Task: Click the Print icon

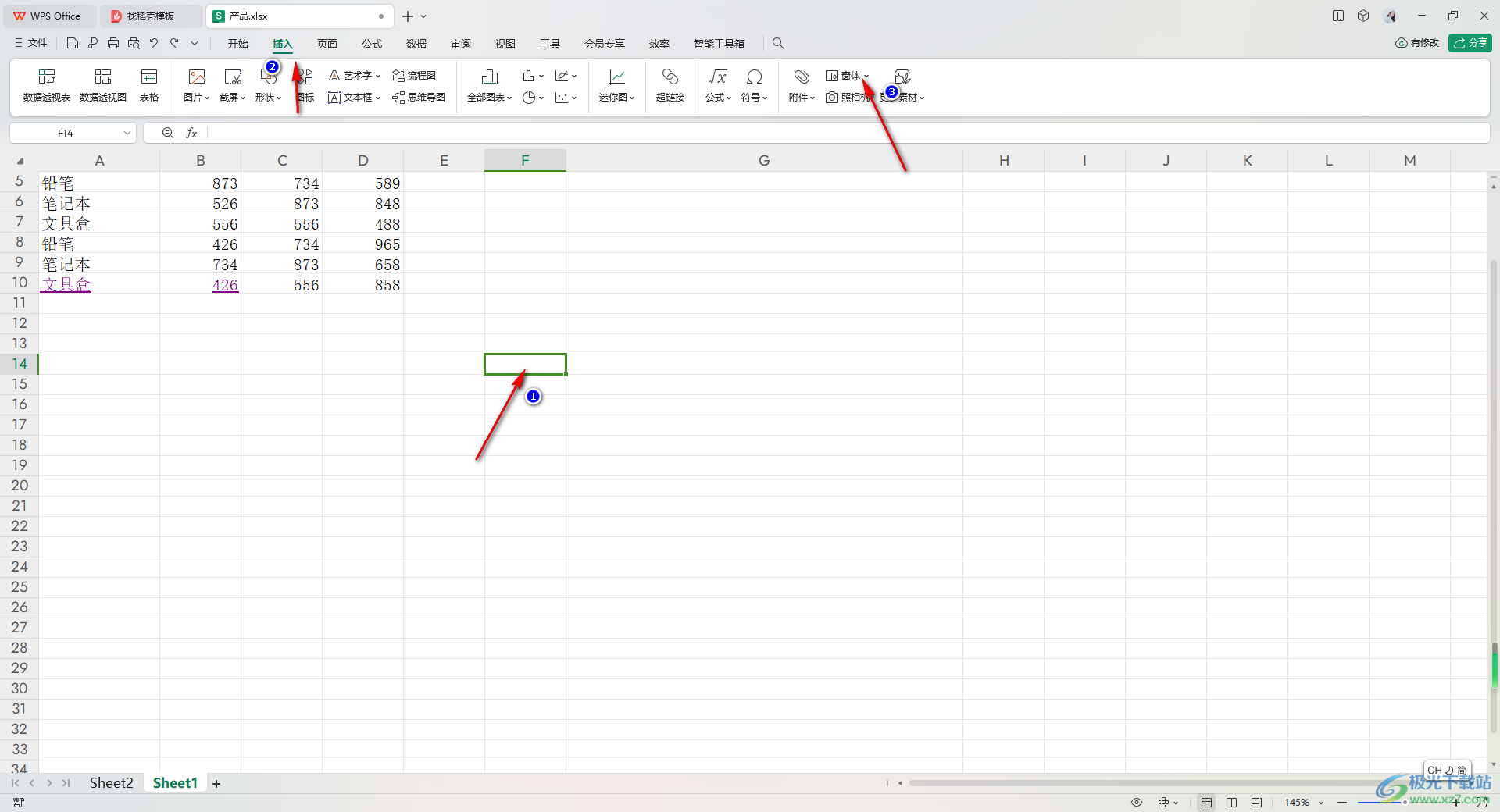Action: pos(113,43)
